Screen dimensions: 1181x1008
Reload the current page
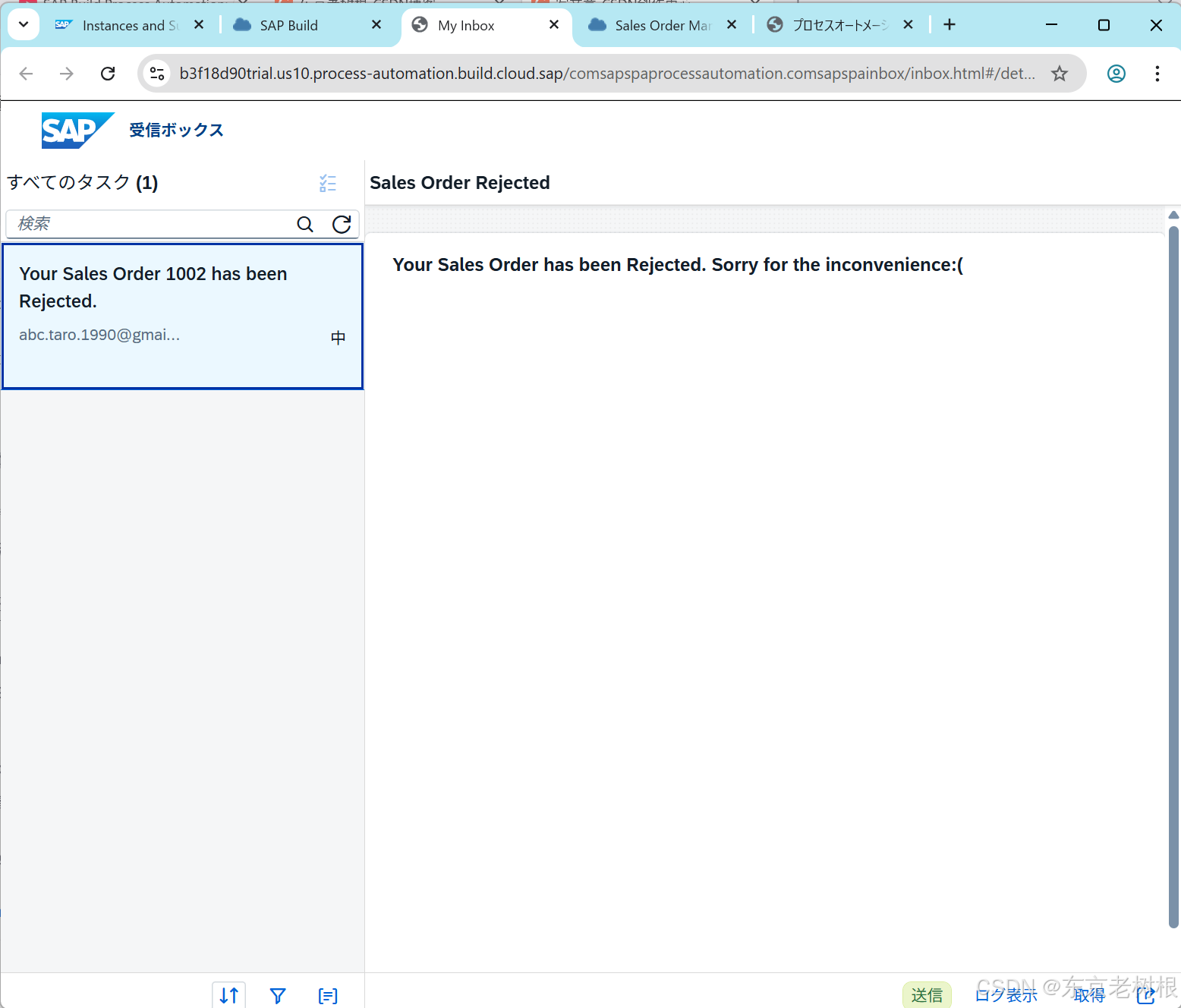tap(108, 74)
